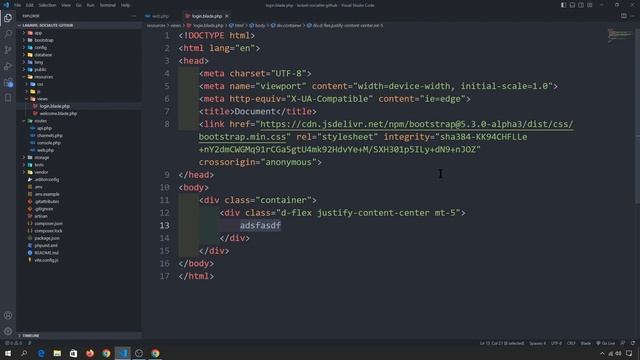
Task: Expand the lang folder
Action: coord(38,62)
